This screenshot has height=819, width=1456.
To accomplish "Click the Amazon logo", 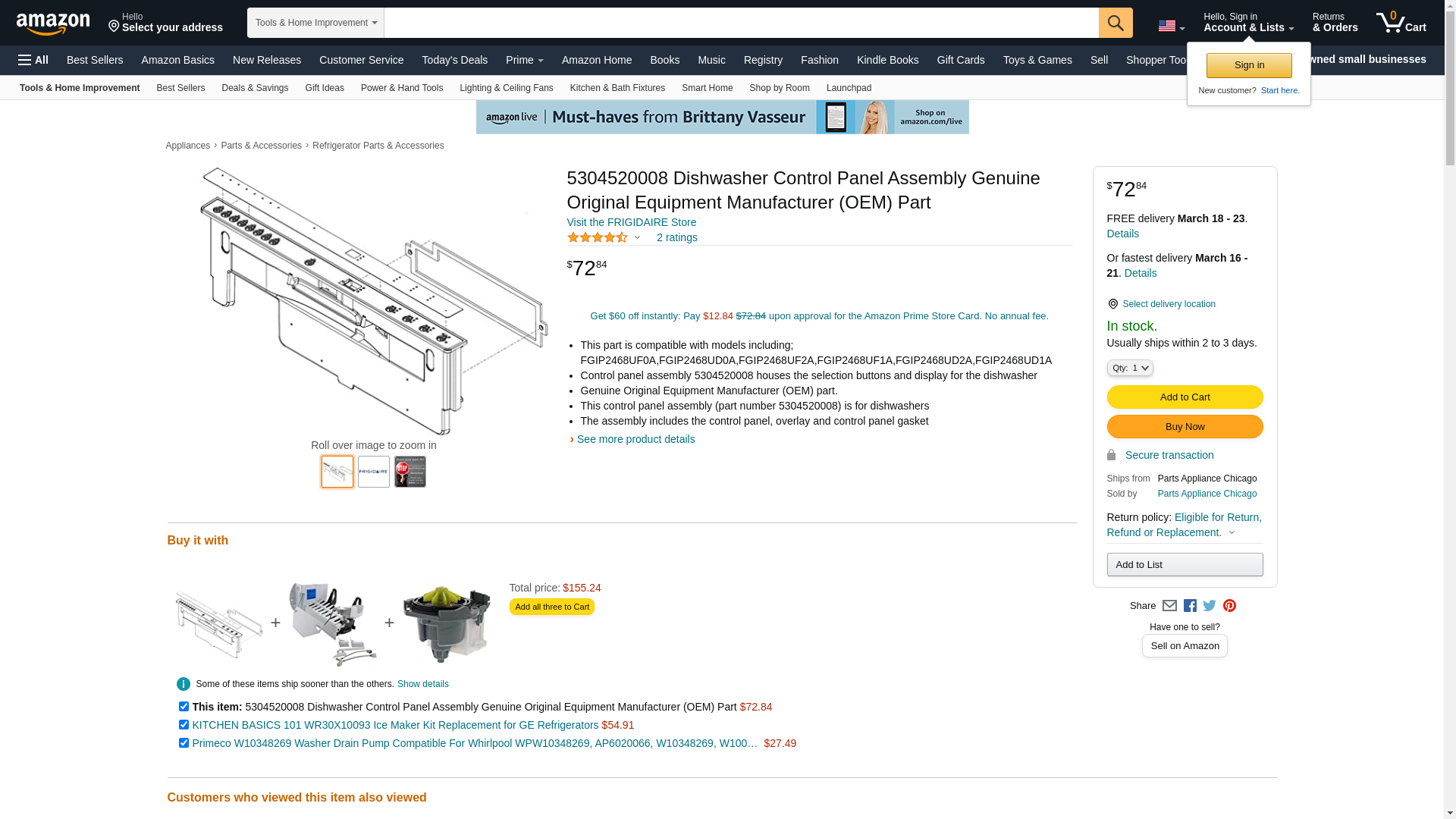I will coord(52,24).
